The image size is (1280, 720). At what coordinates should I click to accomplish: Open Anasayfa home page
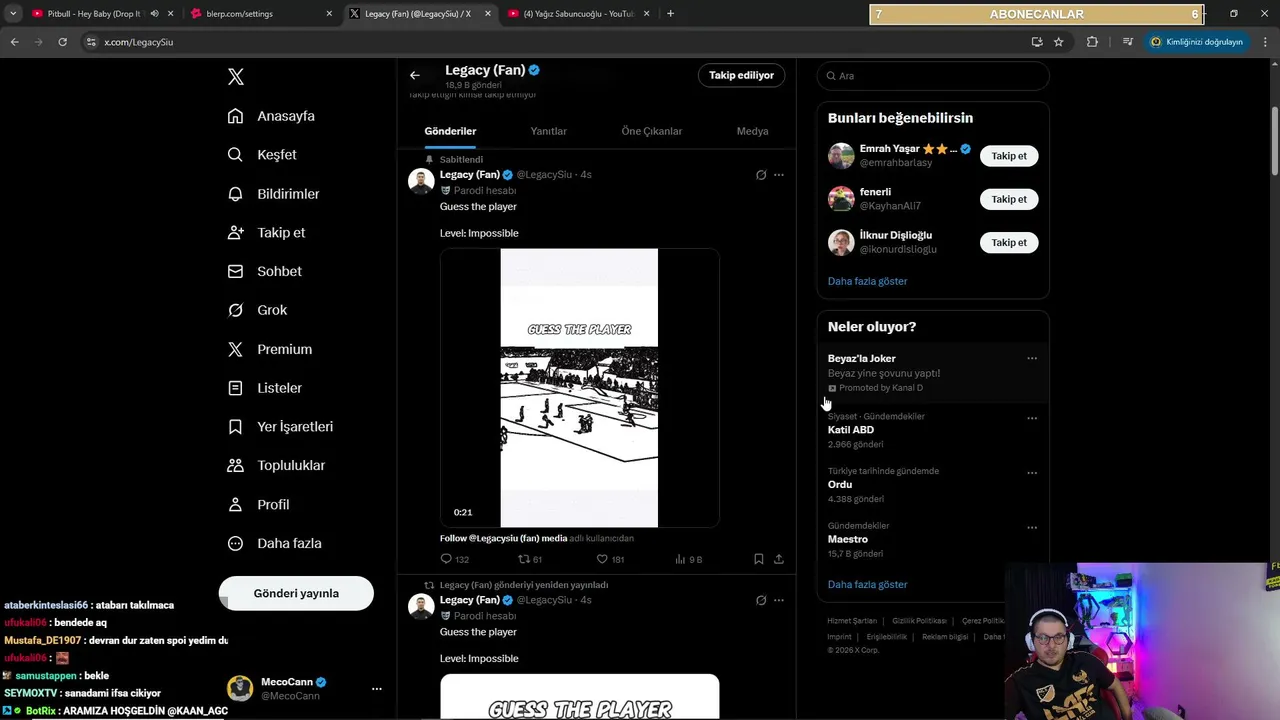pos(272,116)
